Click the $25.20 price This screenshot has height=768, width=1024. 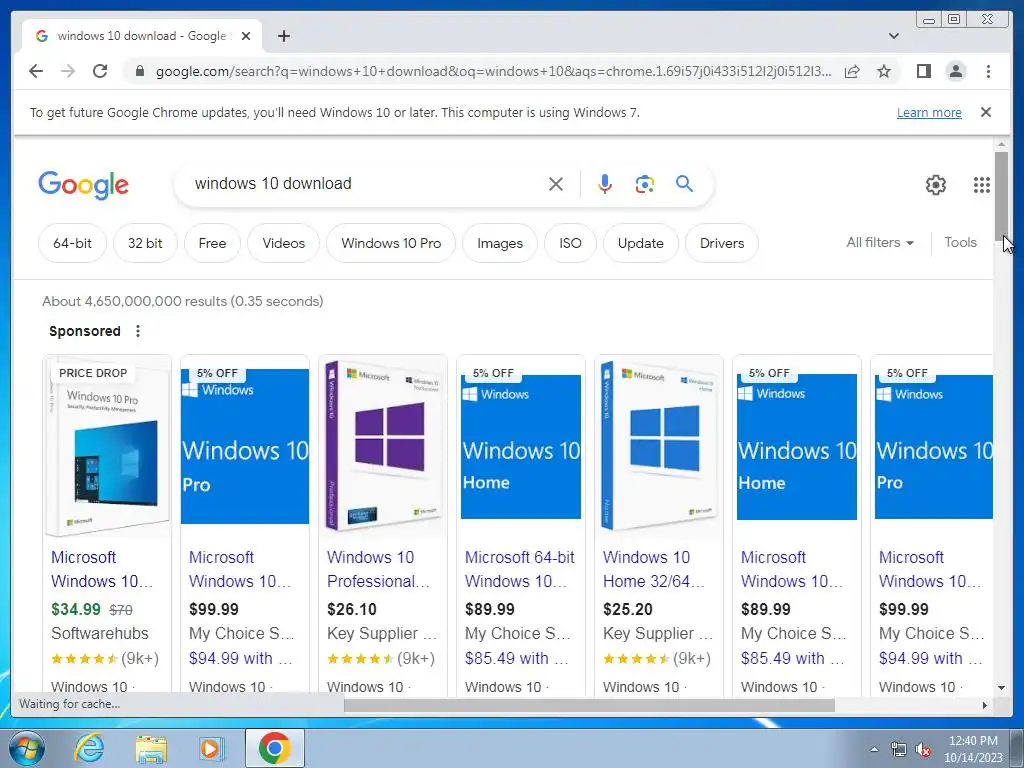(x=628, y=609)
